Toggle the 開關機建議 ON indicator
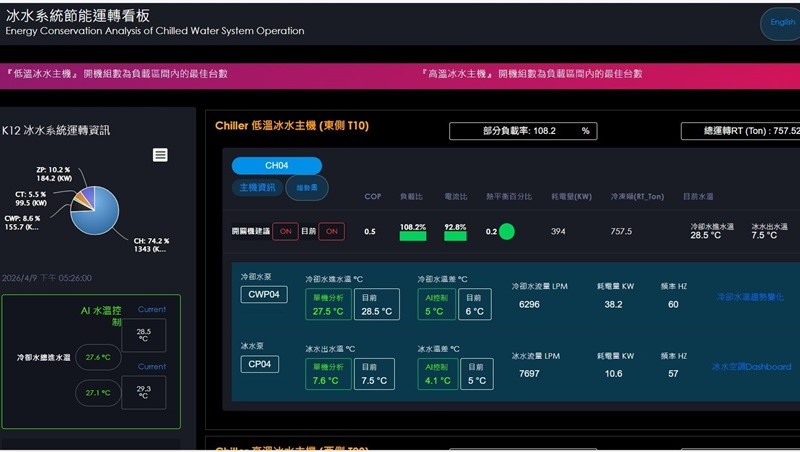 click(x=285, y=231)
